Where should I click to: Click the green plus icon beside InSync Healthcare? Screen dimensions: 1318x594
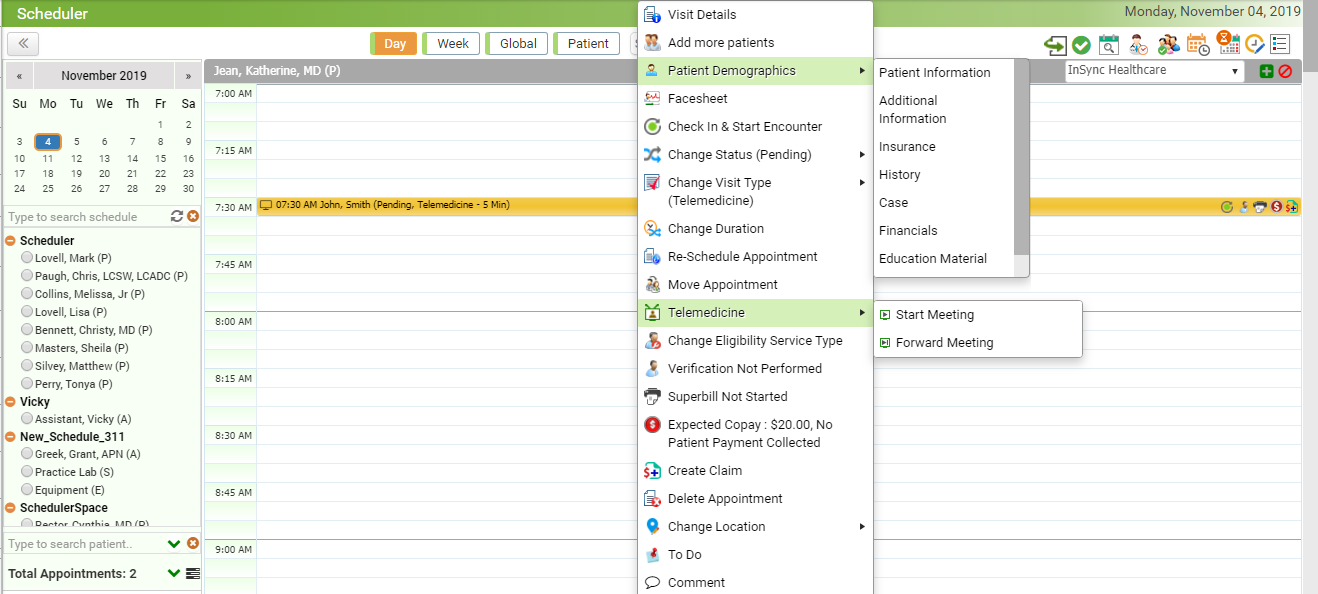[x=1267, y=71]
